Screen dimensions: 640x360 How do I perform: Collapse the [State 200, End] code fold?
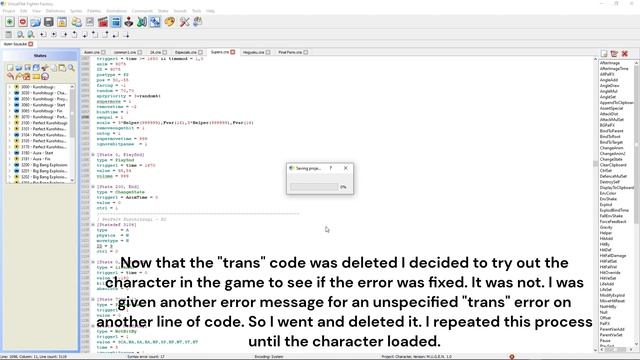click(93, 187)
